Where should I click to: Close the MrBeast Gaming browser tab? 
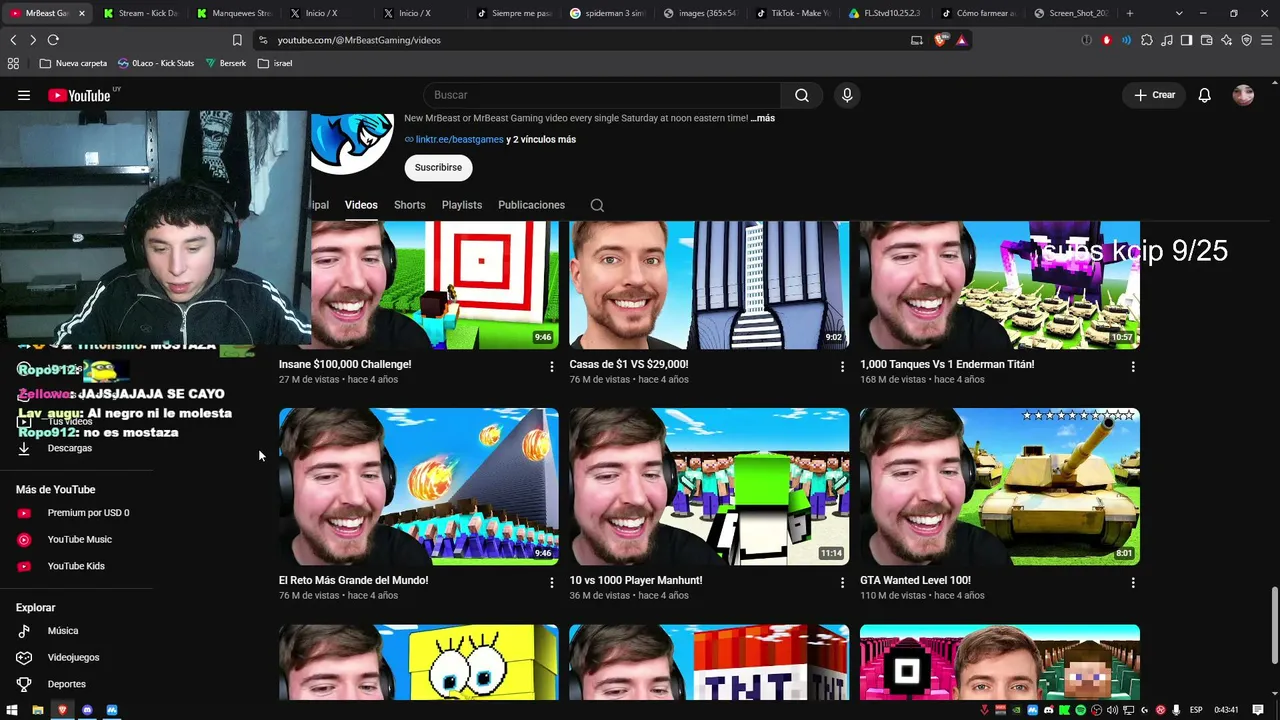click(81, 13)
